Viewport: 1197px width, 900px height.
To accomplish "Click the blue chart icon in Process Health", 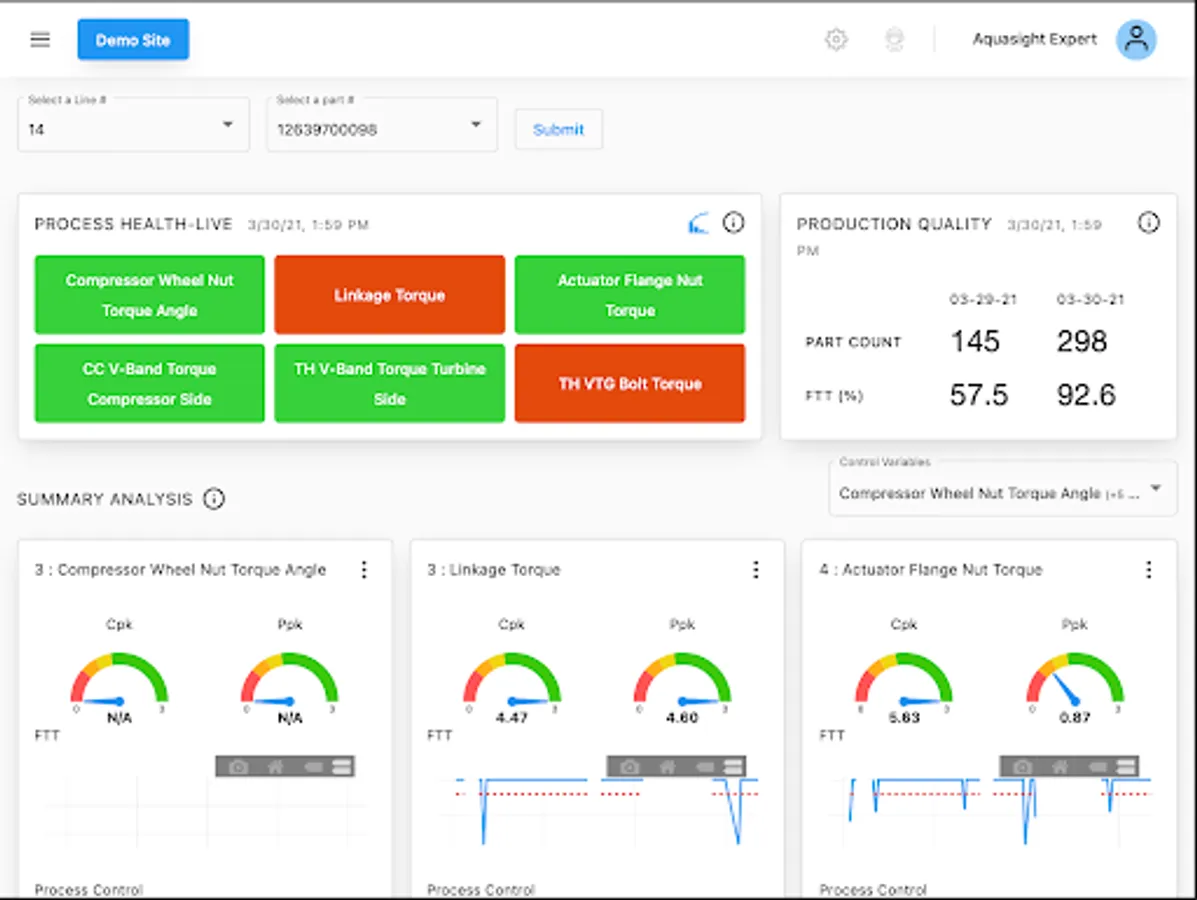I will (x=699, y=223).
